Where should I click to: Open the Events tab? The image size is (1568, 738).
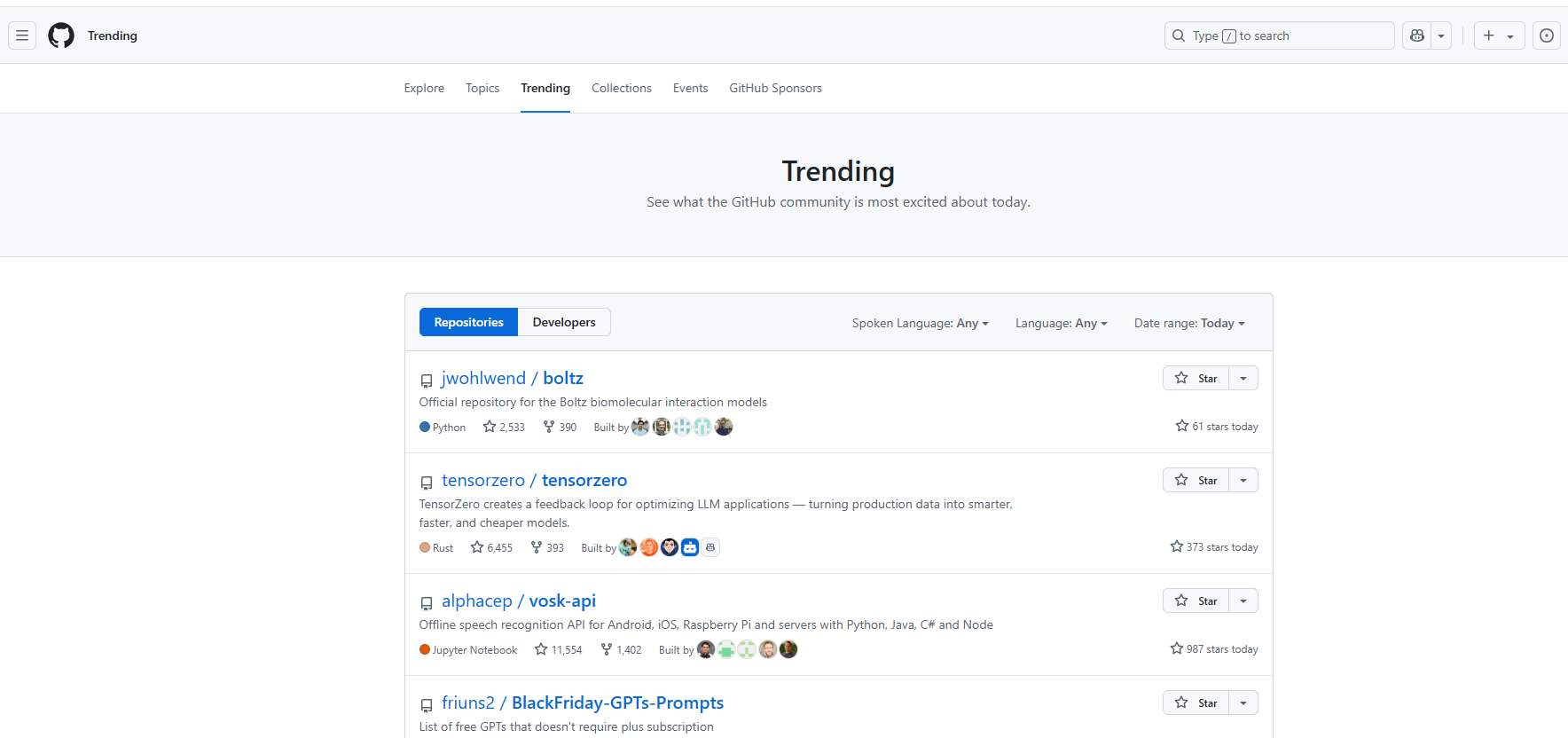(690, 88)
